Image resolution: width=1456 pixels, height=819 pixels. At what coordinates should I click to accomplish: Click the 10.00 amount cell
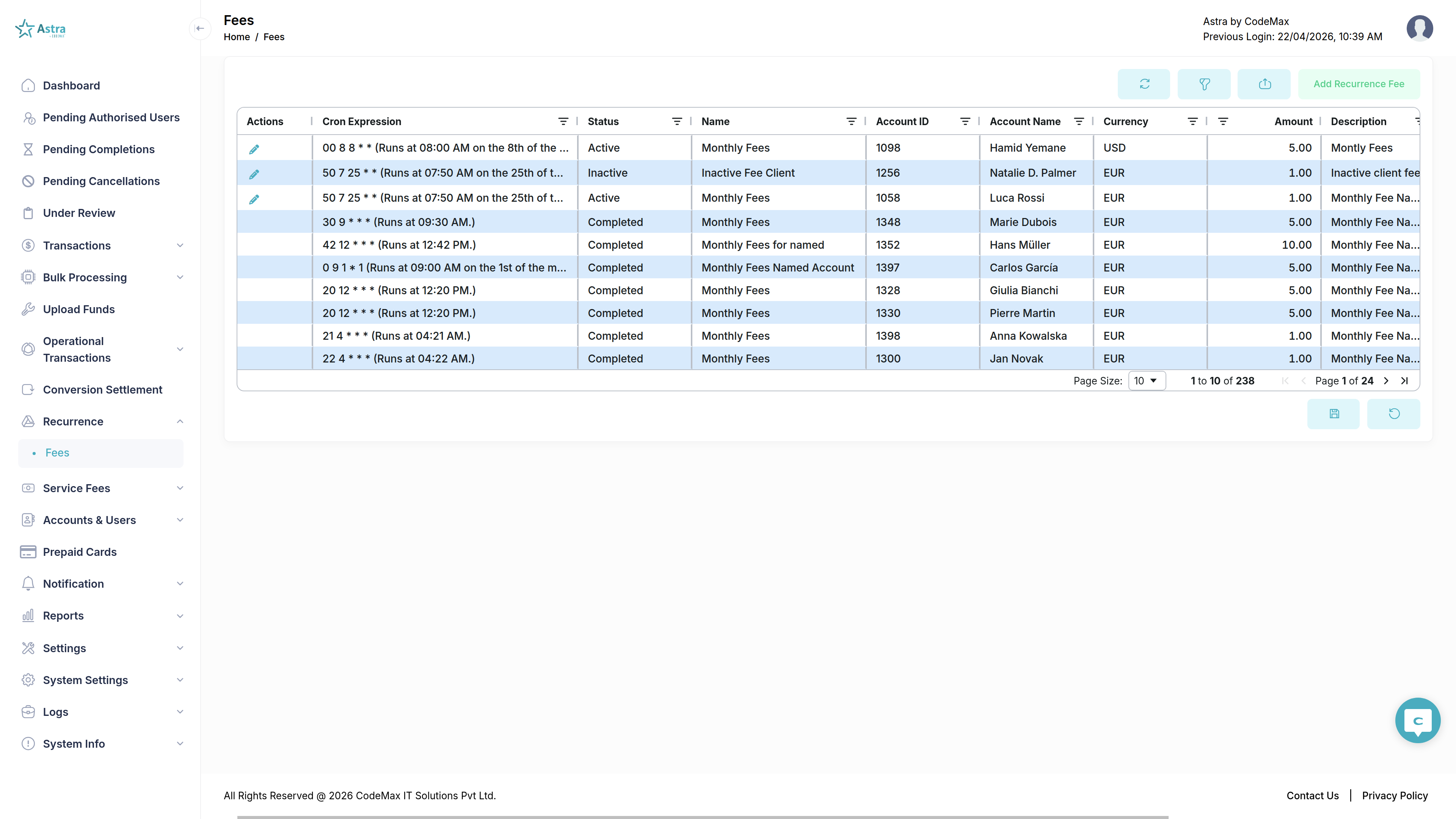tap(1264, 245)
